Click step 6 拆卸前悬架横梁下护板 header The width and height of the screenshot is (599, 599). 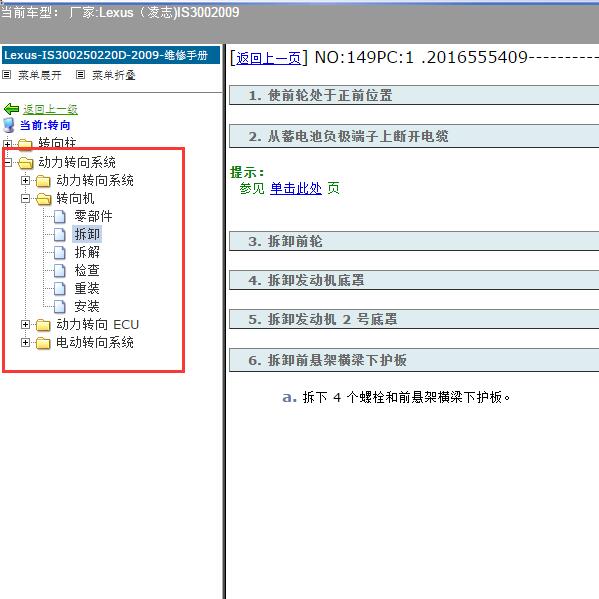414,360
